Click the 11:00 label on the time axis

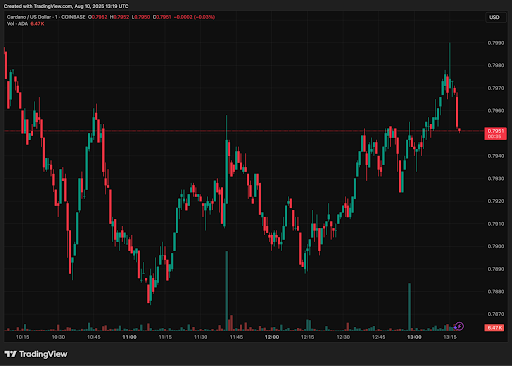tap(129, 337)
